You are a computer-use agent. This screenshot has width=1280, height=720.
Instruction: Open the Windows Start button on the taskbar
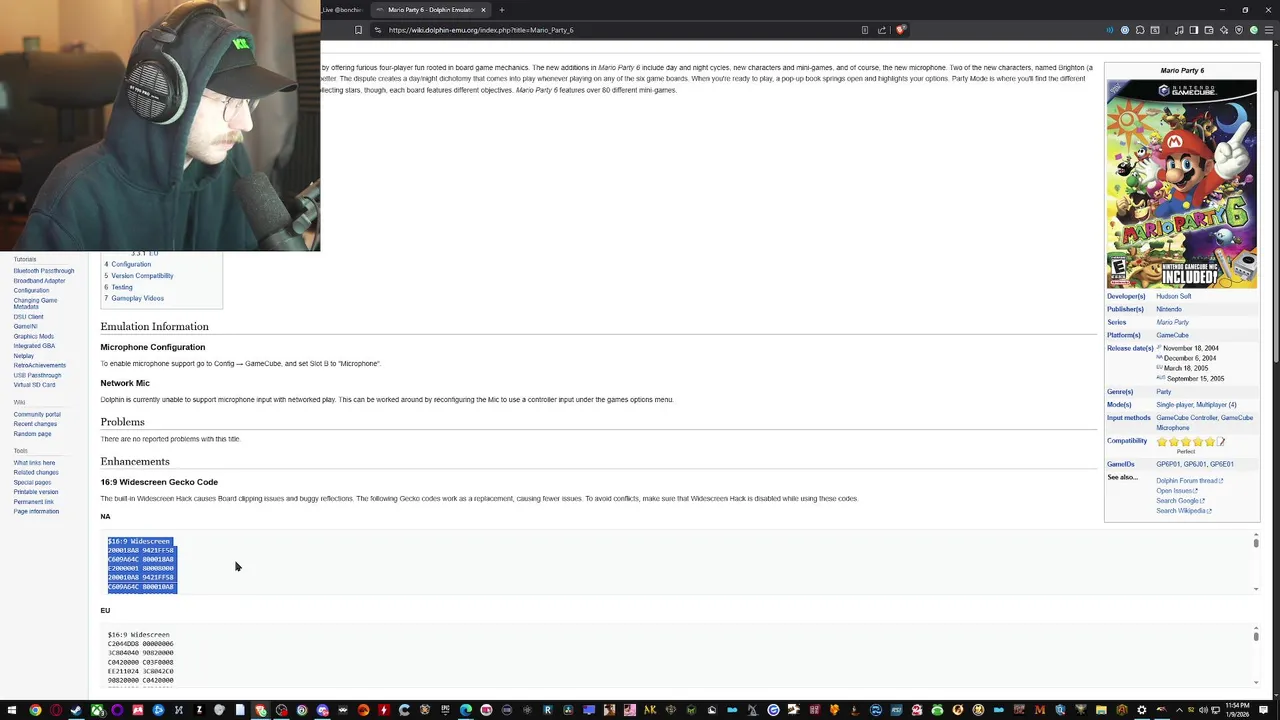coord(12,710)
